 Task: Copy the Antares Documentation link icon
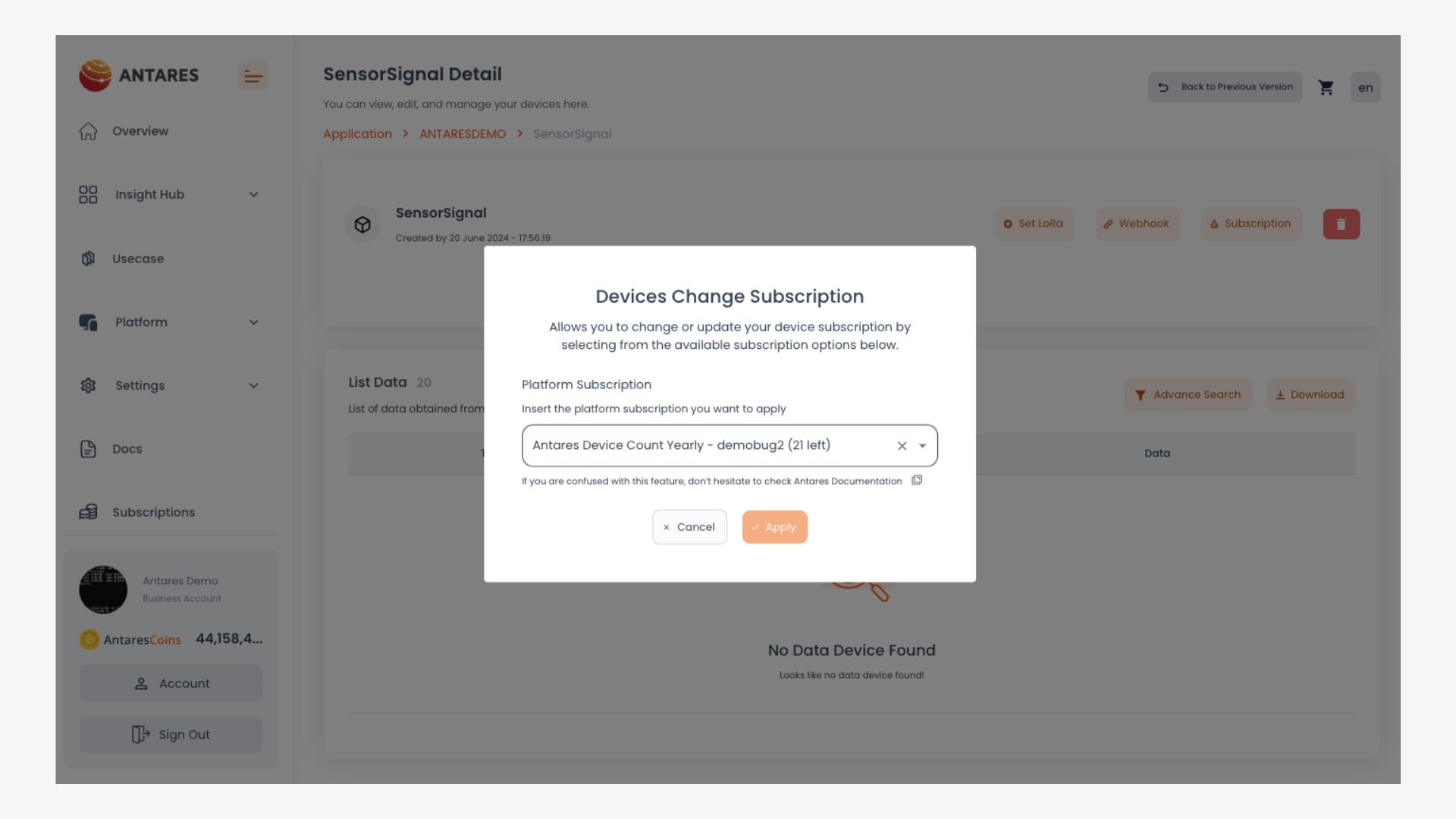917,480
